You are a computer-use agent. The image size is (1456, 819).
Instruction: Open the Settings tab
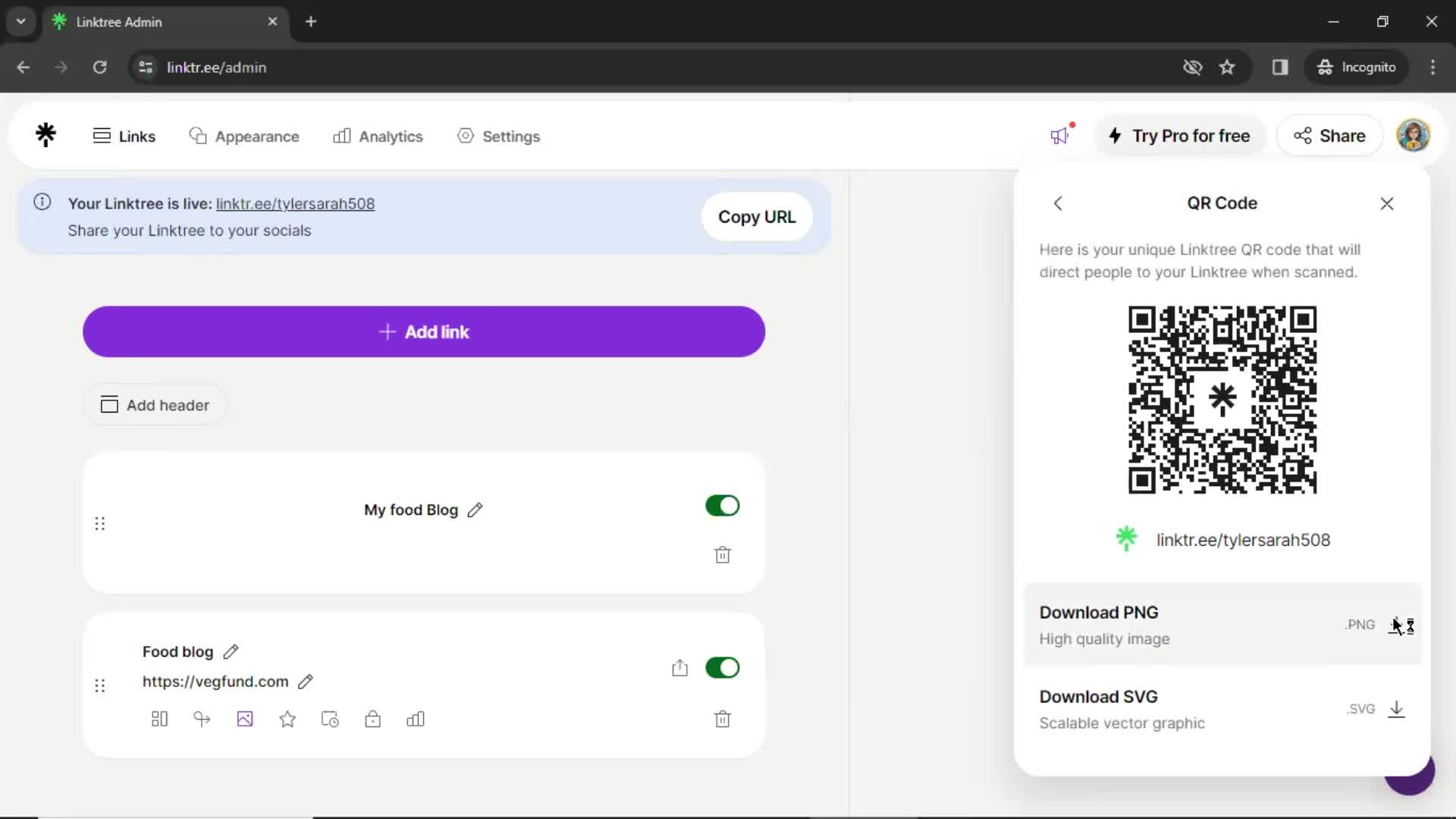tap(498, 136)
